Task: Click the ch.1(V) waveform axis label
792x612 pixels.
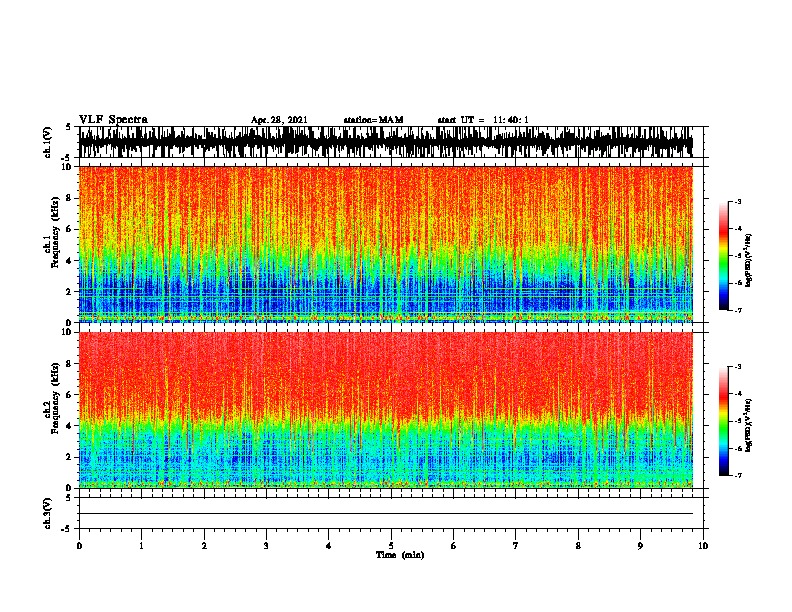Action: pyautogui.click(x=47, y=142)
